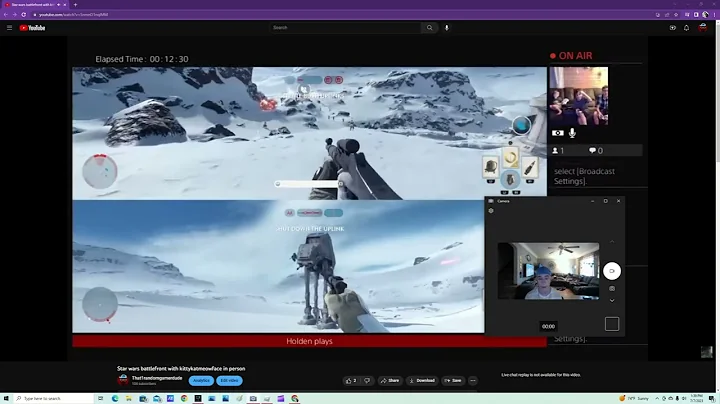This screenshot has height=404, width=720.
Task: Click the search magnifier button
Action: point(429,28)
